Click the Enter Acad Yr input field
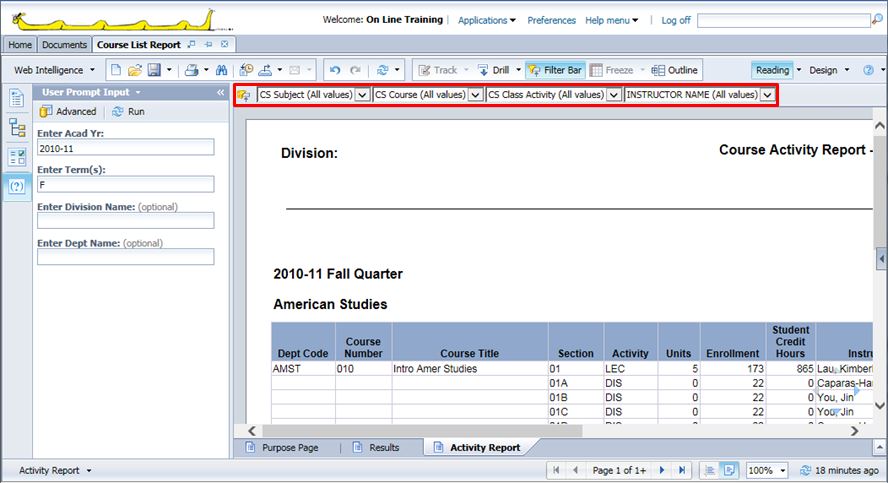Screen dimensions: 888x483 126,148
